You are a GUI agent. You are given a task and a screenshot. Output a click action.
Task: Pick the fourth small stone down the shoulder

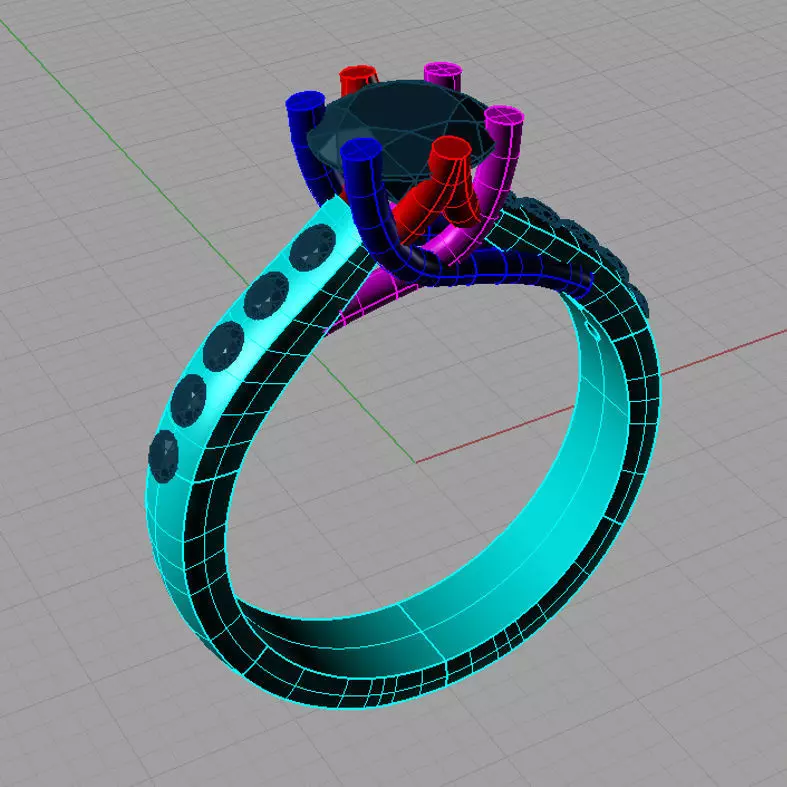tap(188, 400)
